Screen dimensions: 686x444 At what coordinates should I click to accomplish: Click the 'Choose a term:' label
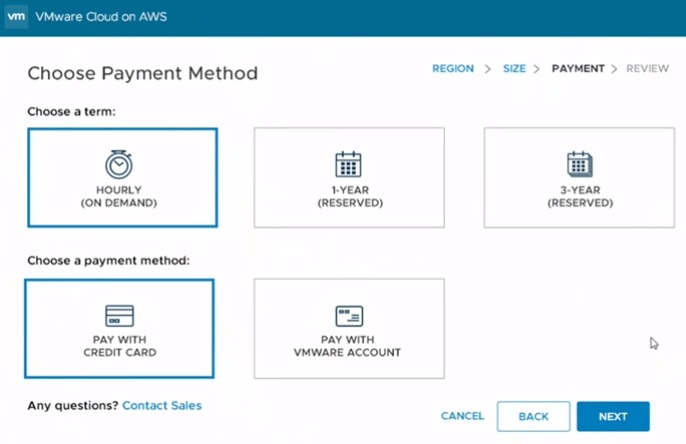click(71, 112)
